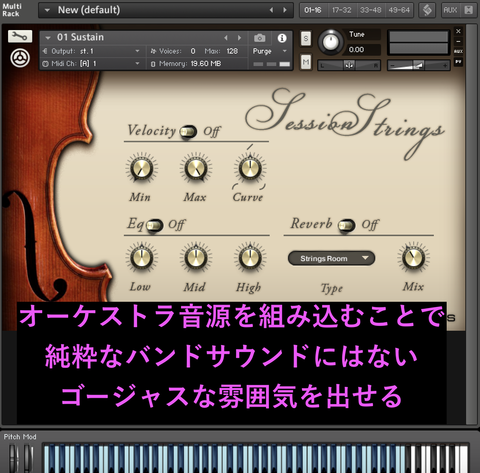Go to the previous multi preset
480x473 pixels.
(x=272, y=10)
